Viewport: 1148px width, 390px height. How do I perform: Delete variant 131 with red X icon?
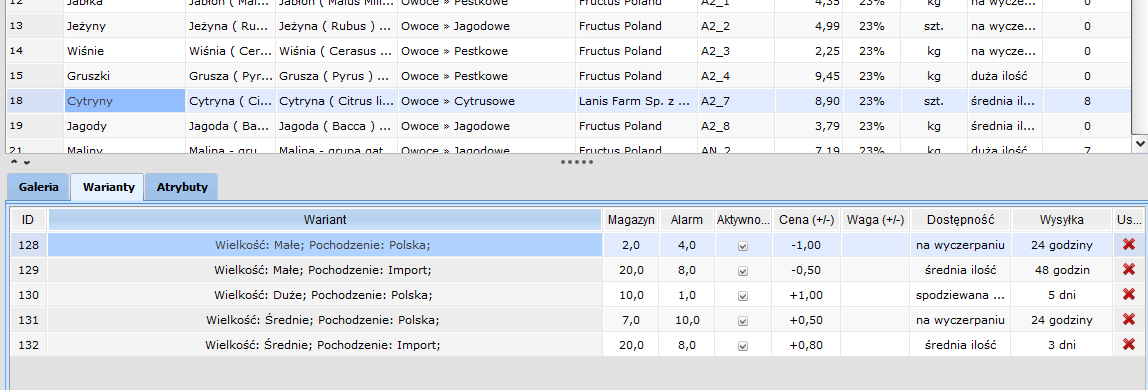click(1128, 320)
